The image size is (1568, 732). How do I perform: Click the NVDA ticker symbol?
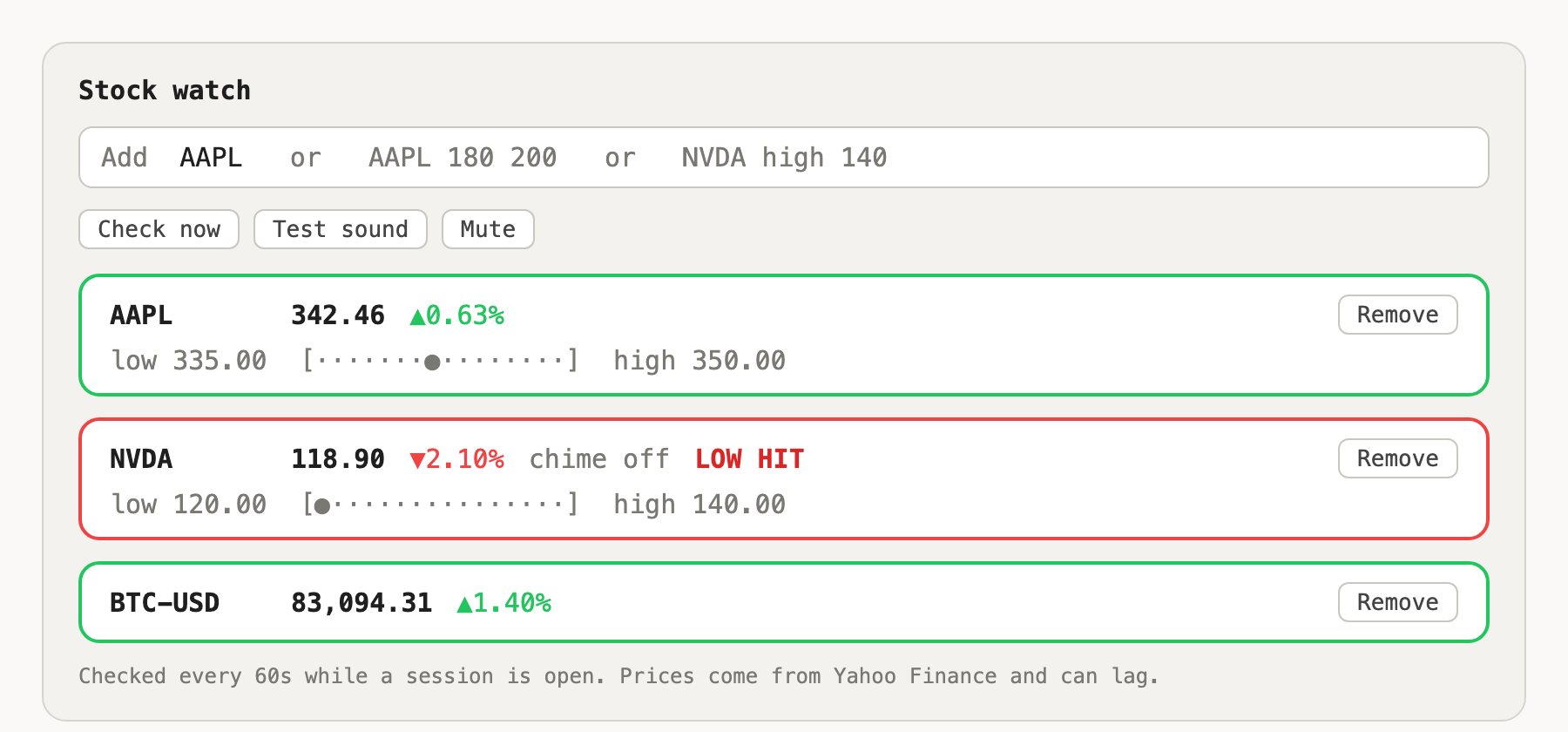coord(141,458)
